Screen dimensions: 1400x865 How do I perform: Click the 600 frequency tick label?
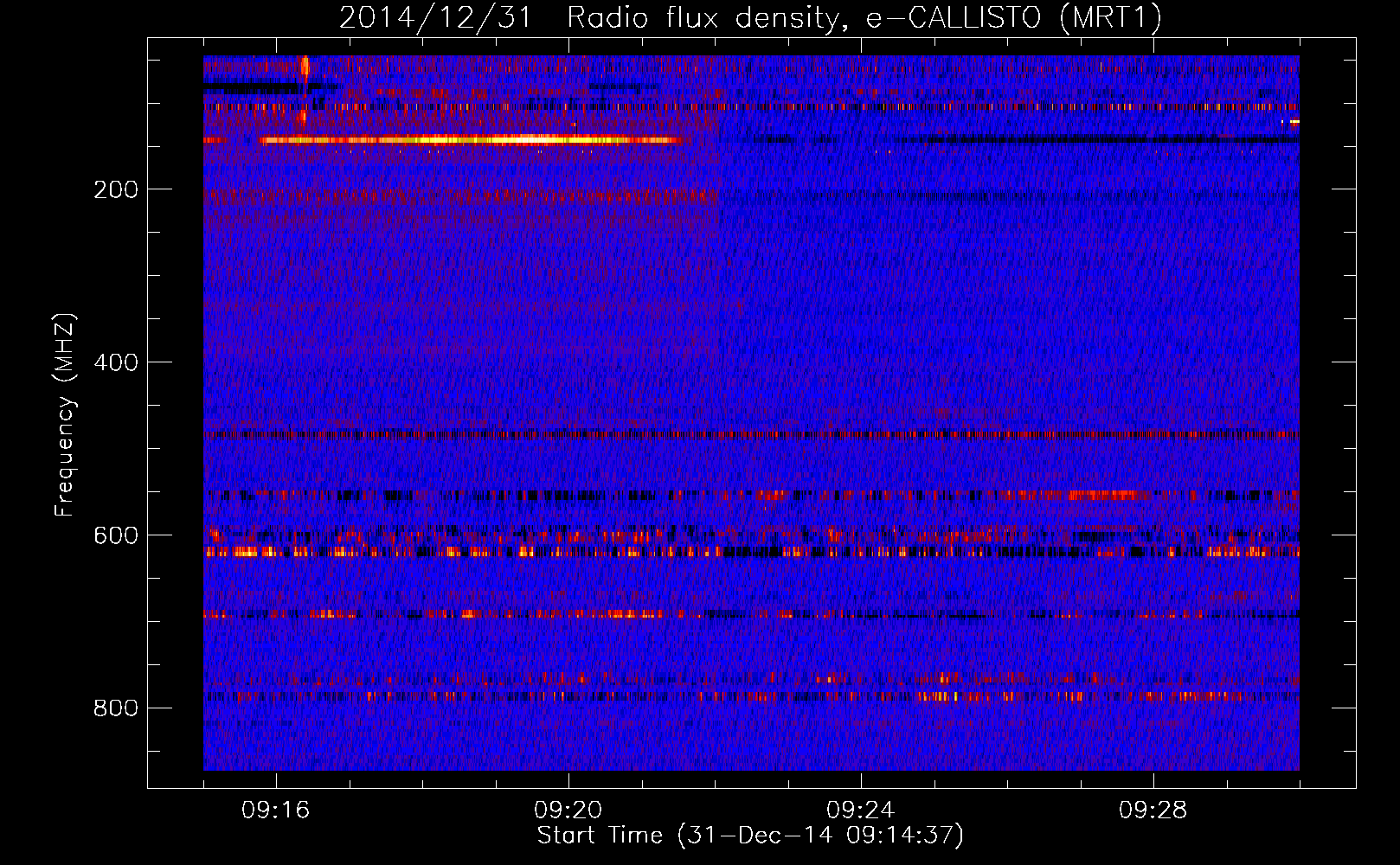[116, 535]
